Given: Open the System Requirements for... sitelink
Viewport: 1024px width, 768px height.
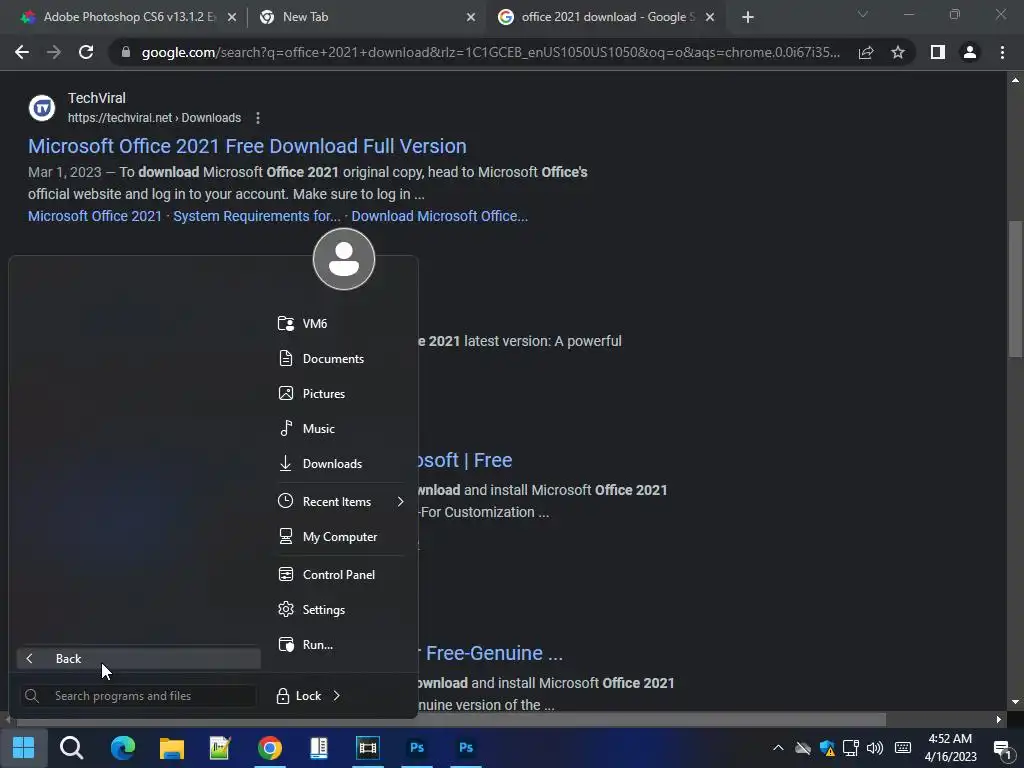Looking at the screenshot, I should [257, 216].
